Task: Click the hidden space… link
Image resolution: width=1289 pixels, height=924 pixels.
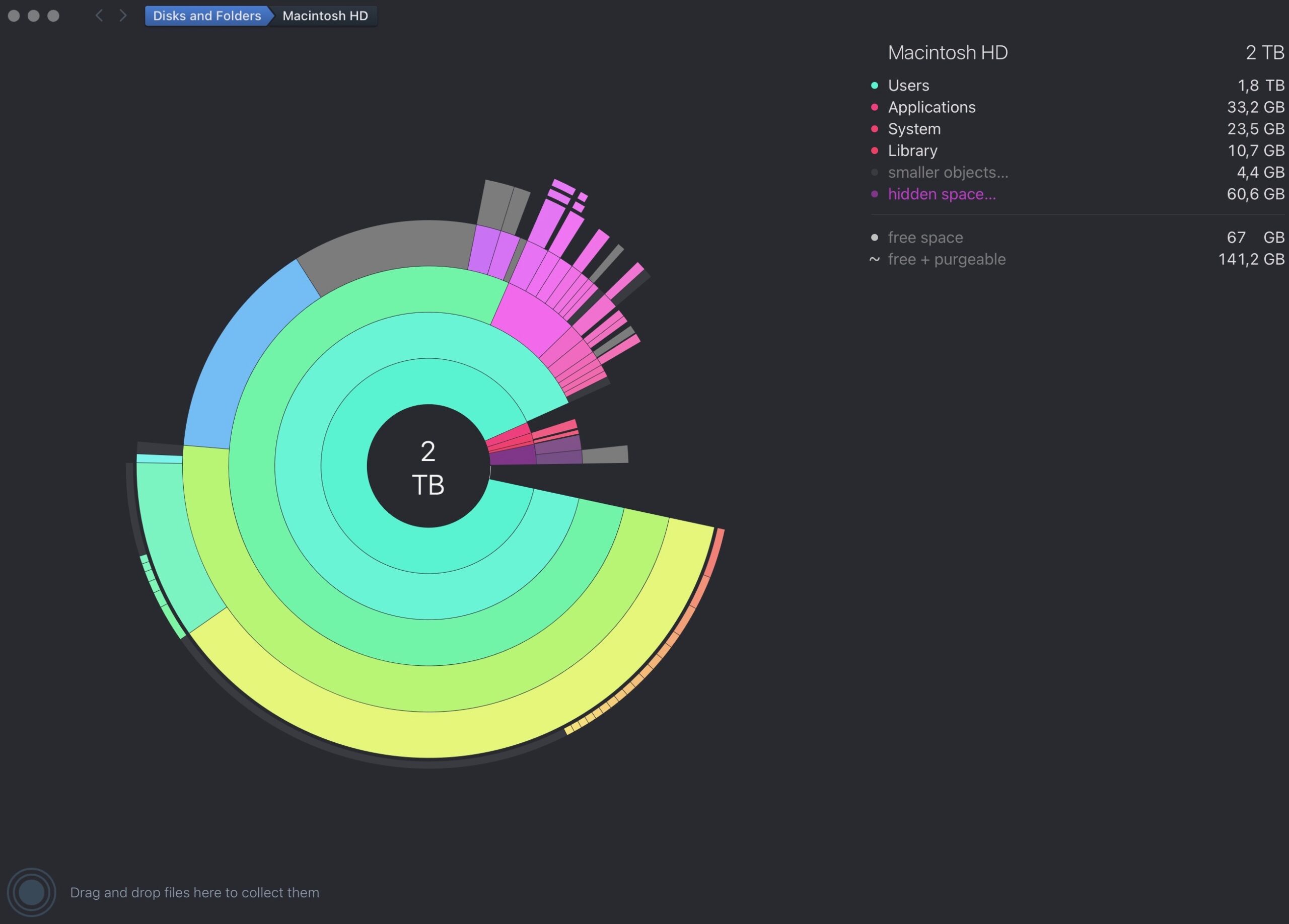Action: coord(941,194)
